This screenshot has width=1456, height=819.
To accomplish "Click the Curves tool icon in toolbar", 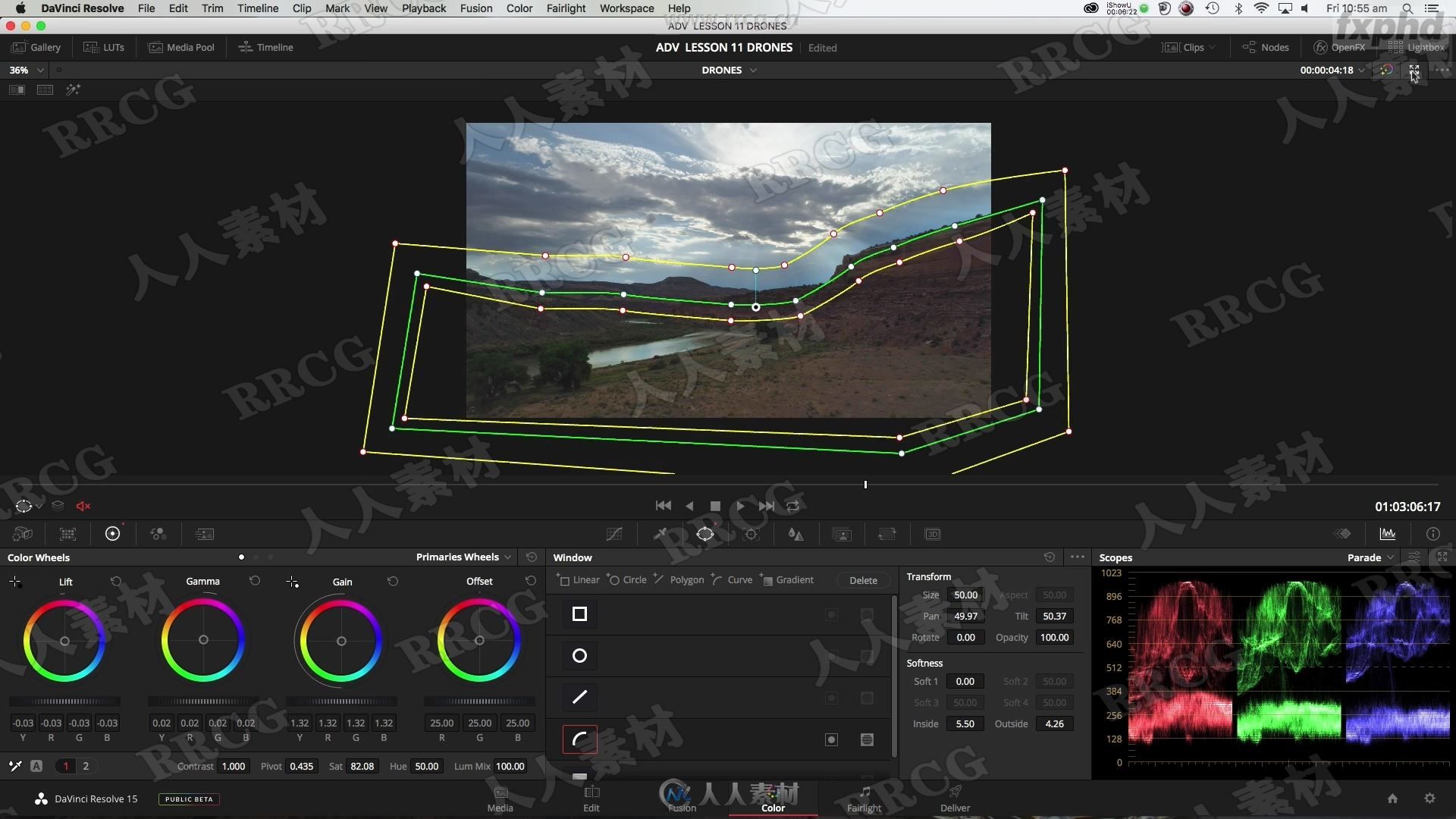I will (614, 534).
